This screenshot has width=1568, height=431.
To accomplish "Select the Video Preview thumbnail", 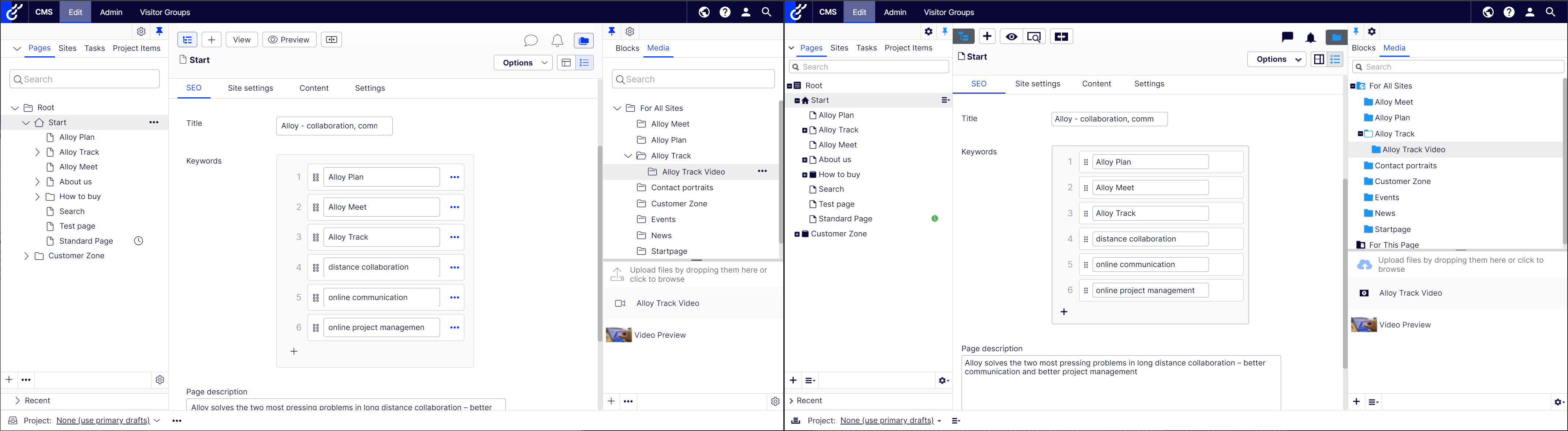I will 619,334.
